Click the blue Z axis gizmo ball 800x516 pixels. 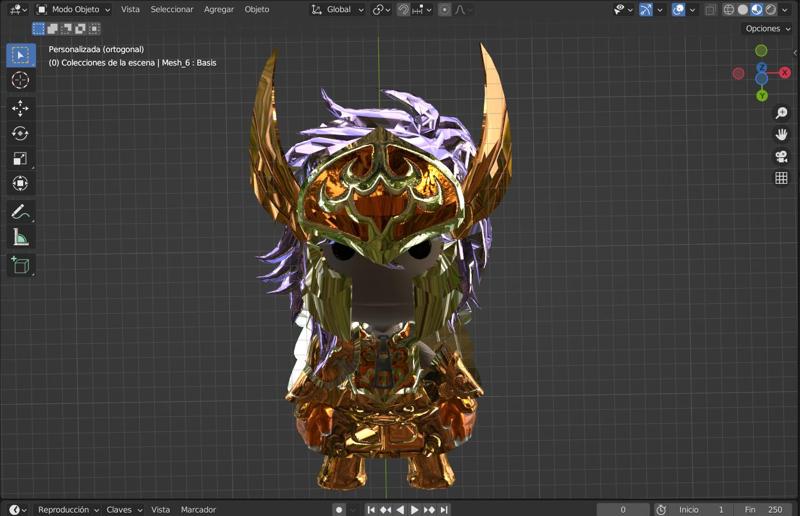762,67
